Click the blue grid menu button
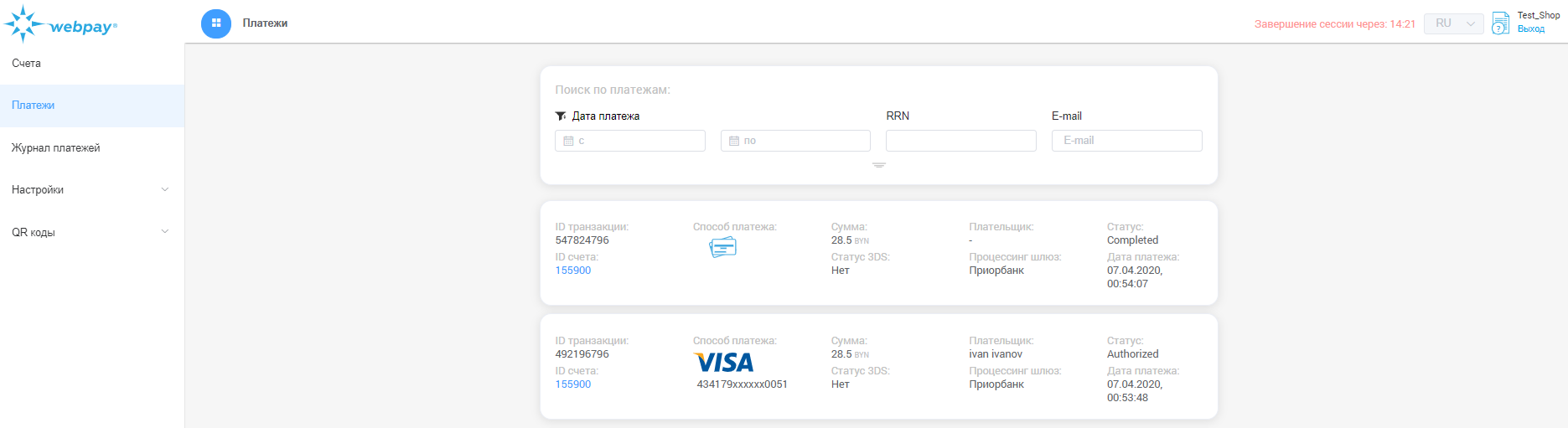The width and height of the screenshot is (1568, 428). coord(216,23)
